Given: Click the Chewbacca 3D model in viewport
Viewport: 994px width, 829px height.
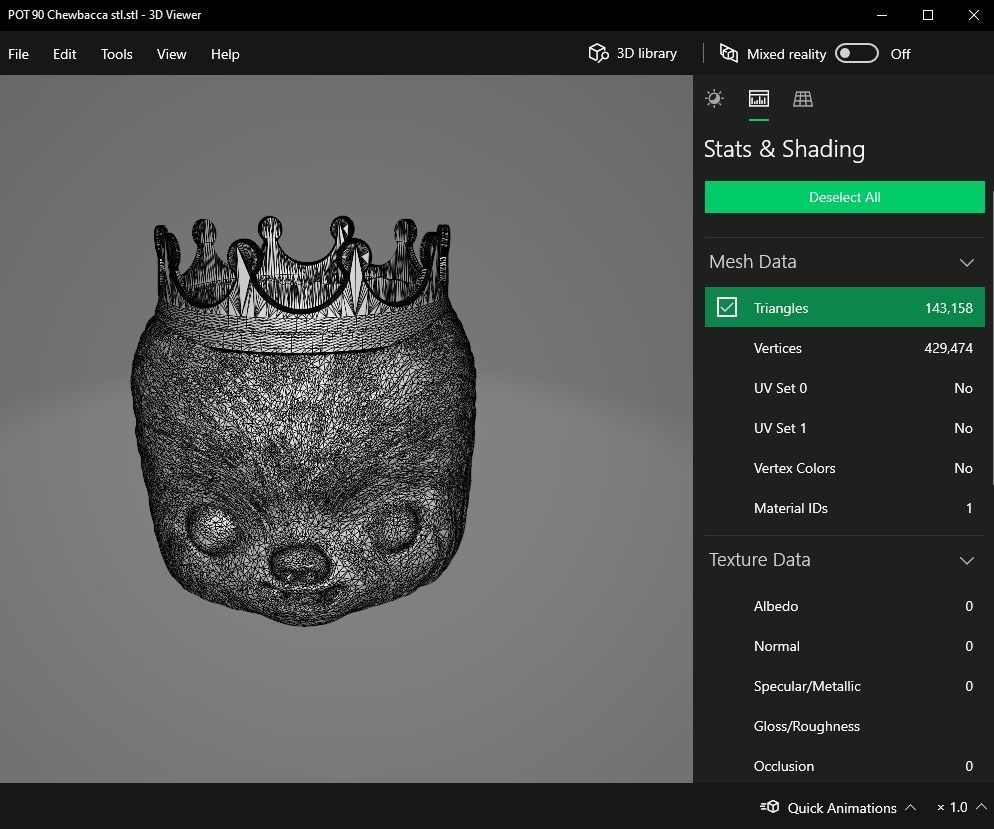Looking at the screenshot, I should (x=303, y=421).
